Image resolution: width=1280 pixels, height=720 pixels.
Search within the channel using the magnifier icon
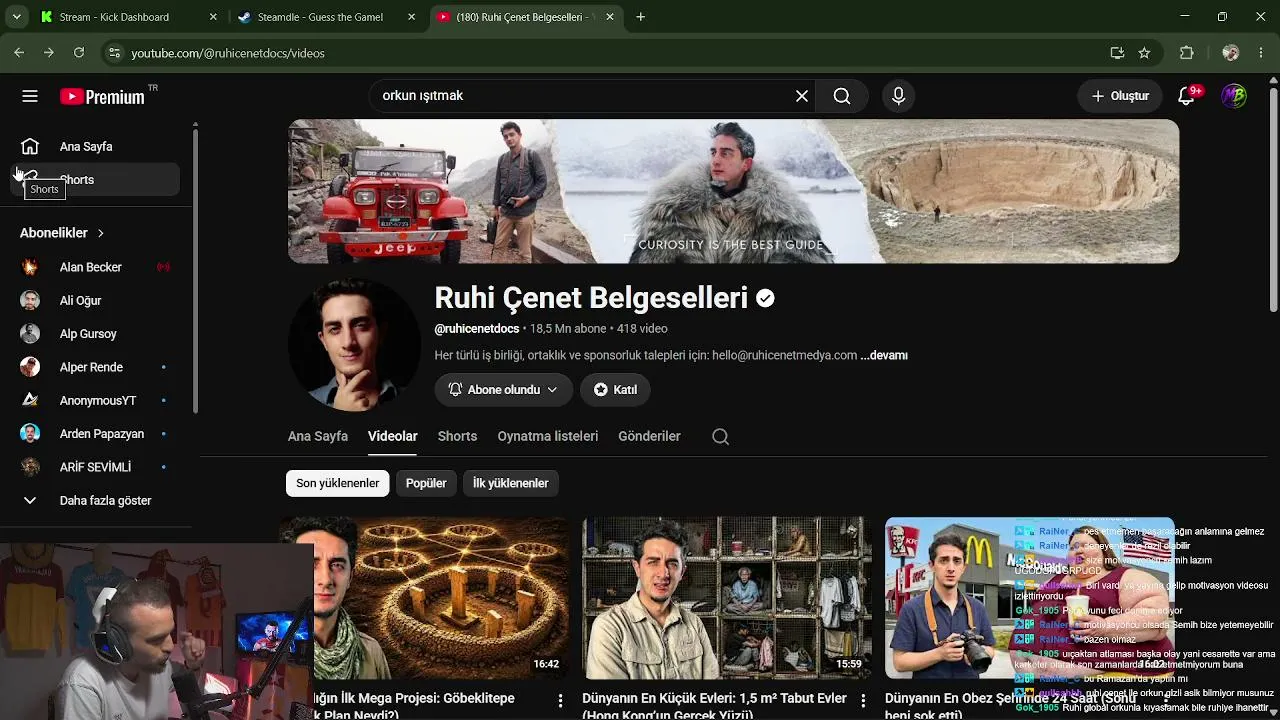coord(720,436)
